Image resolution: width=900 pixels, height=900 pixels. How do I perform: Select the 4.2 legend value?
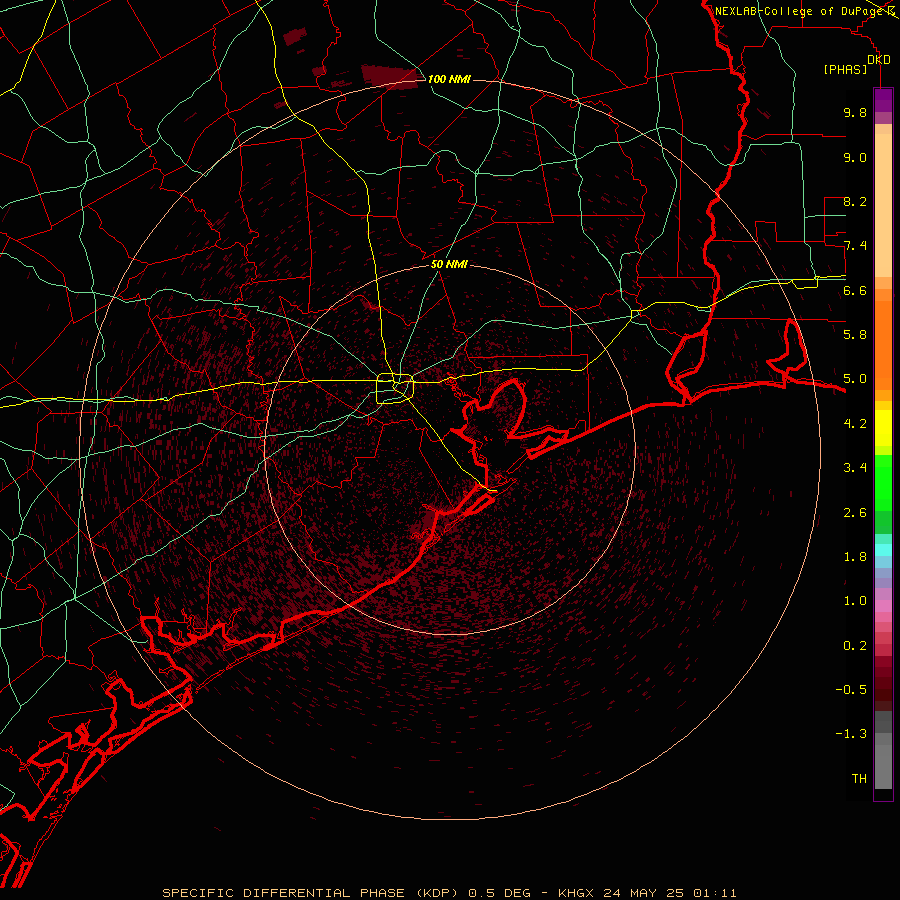point(855,424)
